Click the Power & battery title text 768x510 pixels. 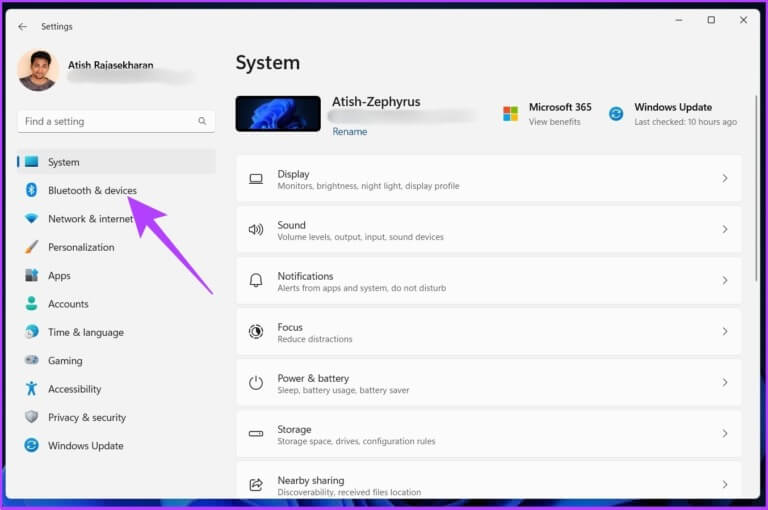coord(313,378)
